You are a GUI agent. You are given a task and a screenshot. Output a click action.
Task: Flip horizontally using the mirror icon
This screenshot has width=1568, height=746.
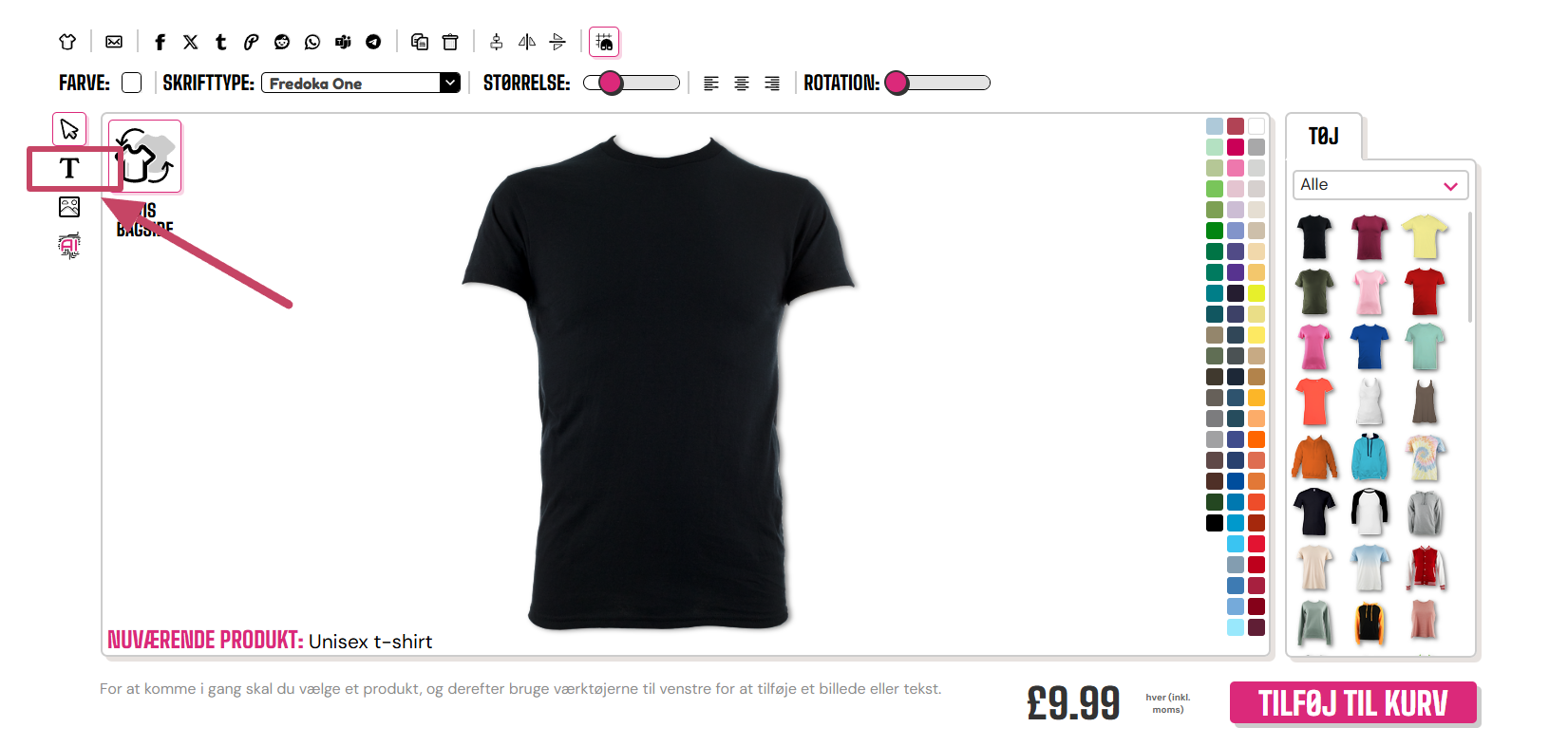point(527,42)
